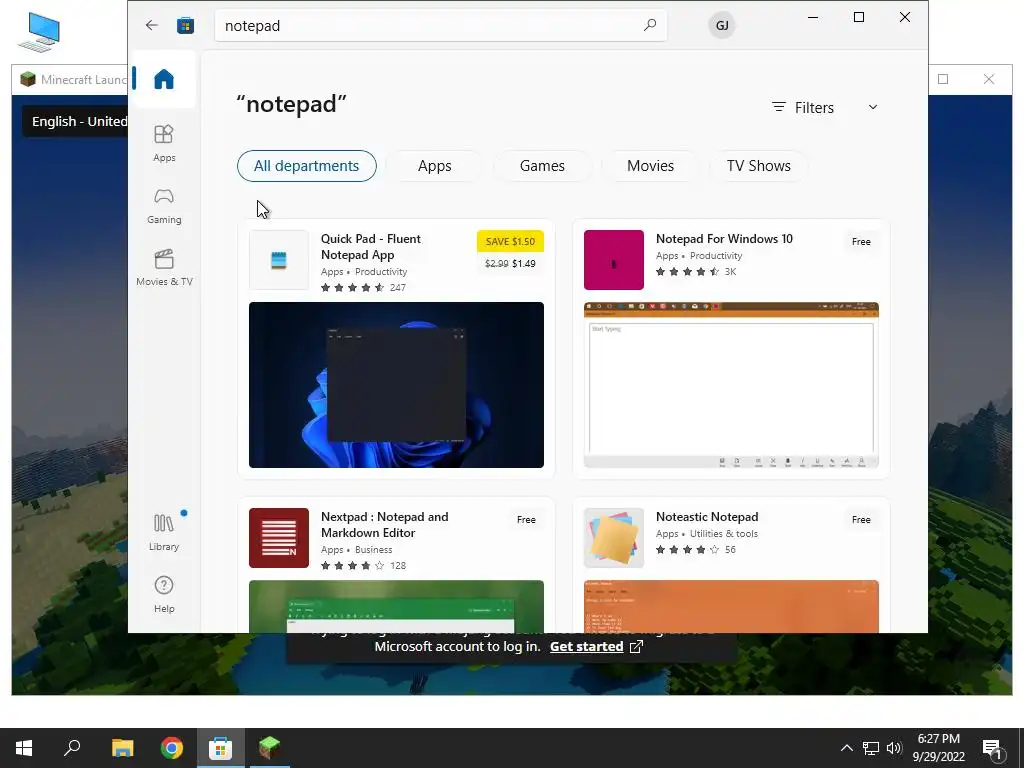Switch to Minecraft Launcher on taskbar
This screenshot has width=1024, height=768.
(269, 748)
